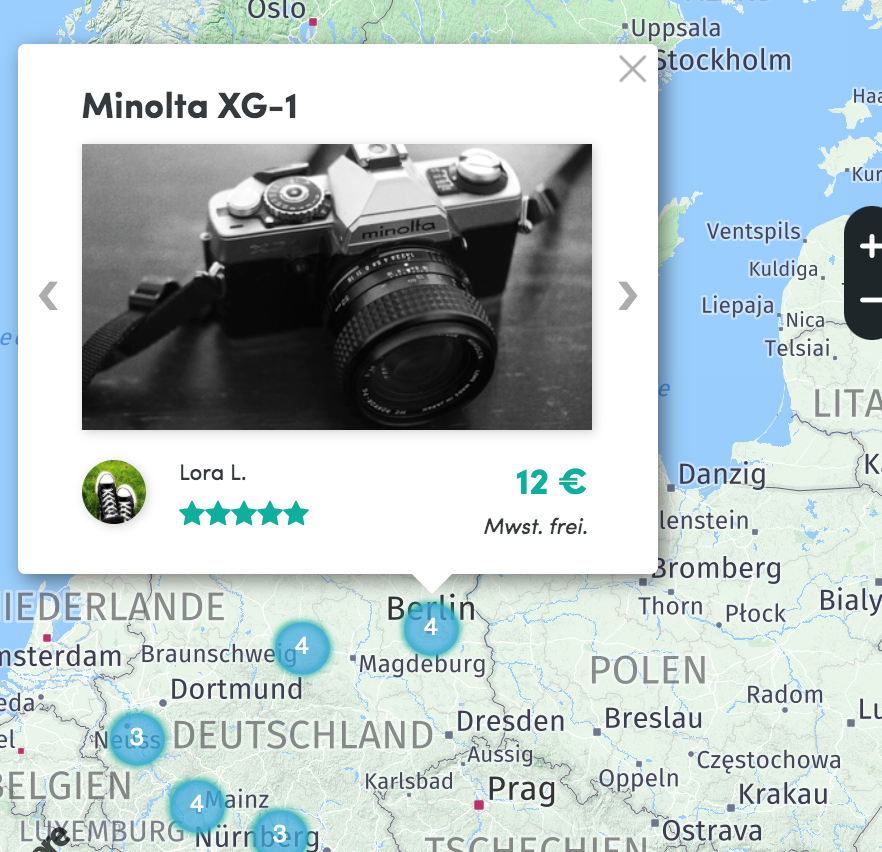The height and width of the screenshot is (852, 882).
Task: Show the previous camera photo
Action: tap(48, 295)
